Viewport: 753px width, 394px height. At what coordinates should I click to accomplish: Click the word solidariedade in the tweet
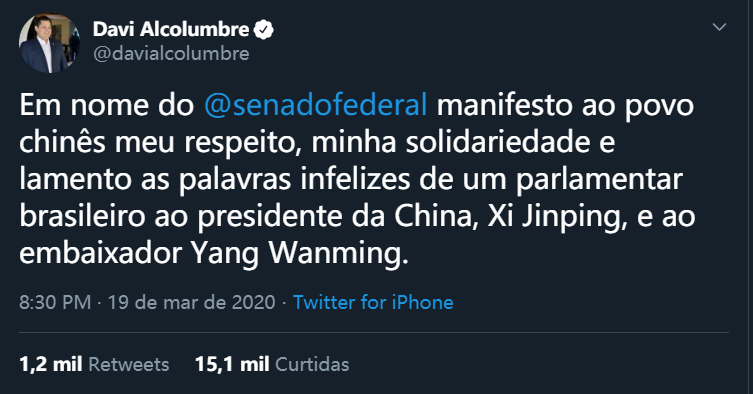pyautogui.click(x=497, y=142)
